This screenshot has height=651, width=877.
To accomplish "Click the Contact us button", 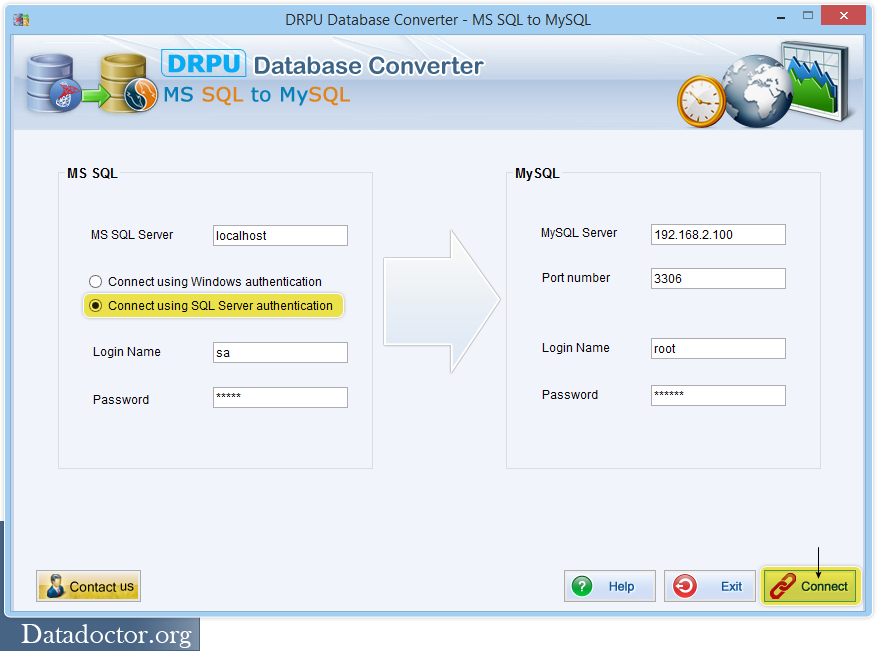I will (x=88, y=586).
